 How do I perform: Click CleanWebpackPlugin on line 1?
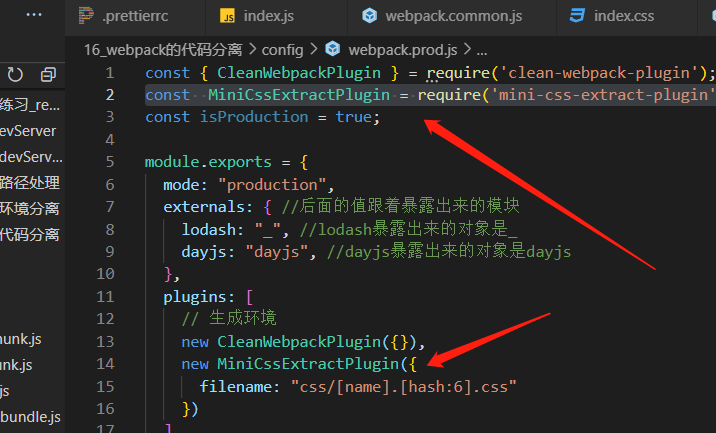299,73
